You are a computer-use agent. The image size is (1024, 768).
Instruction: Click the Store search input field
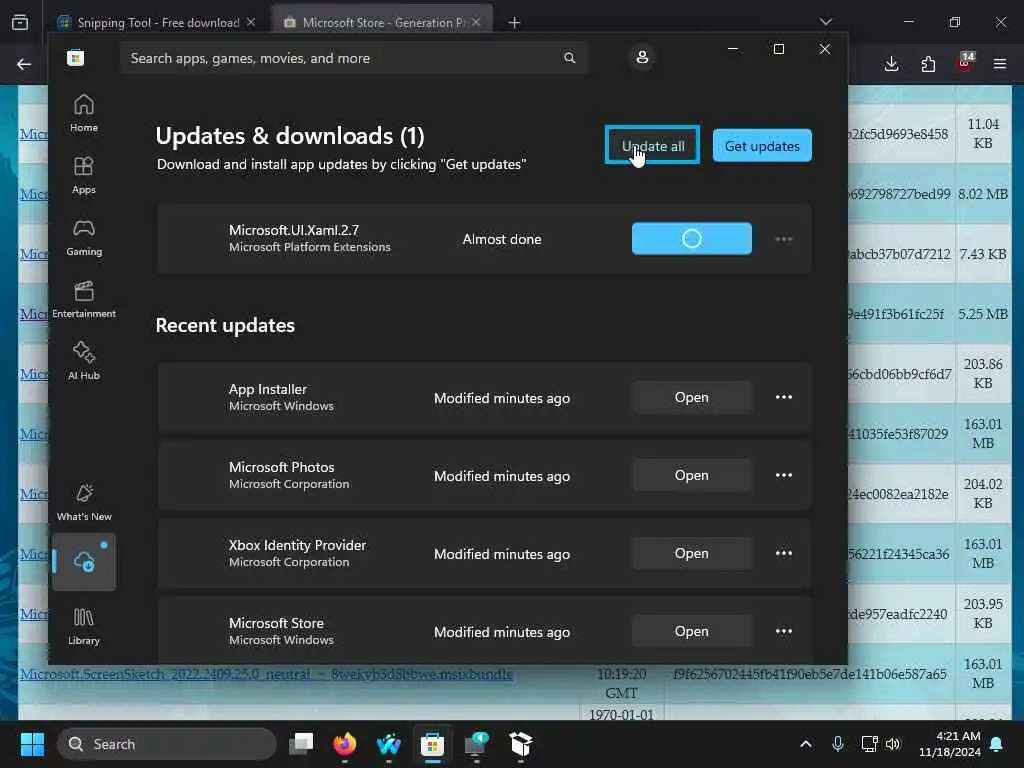point(353,58)
